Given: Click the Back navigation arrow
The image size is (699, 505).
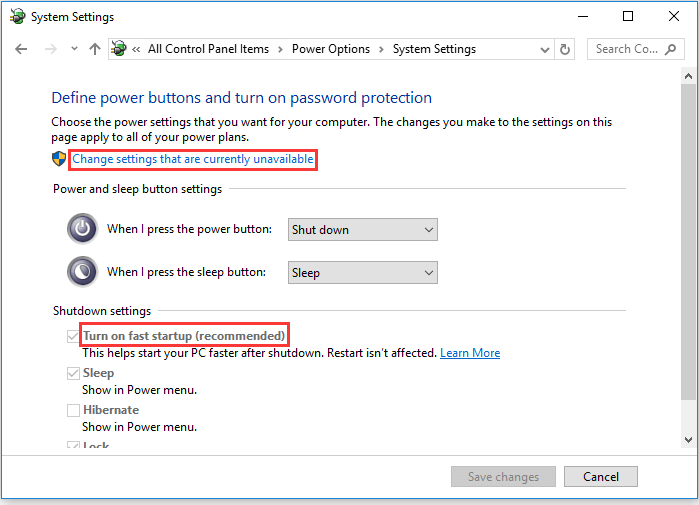Looking at the screenshot, I should (21, 49).
